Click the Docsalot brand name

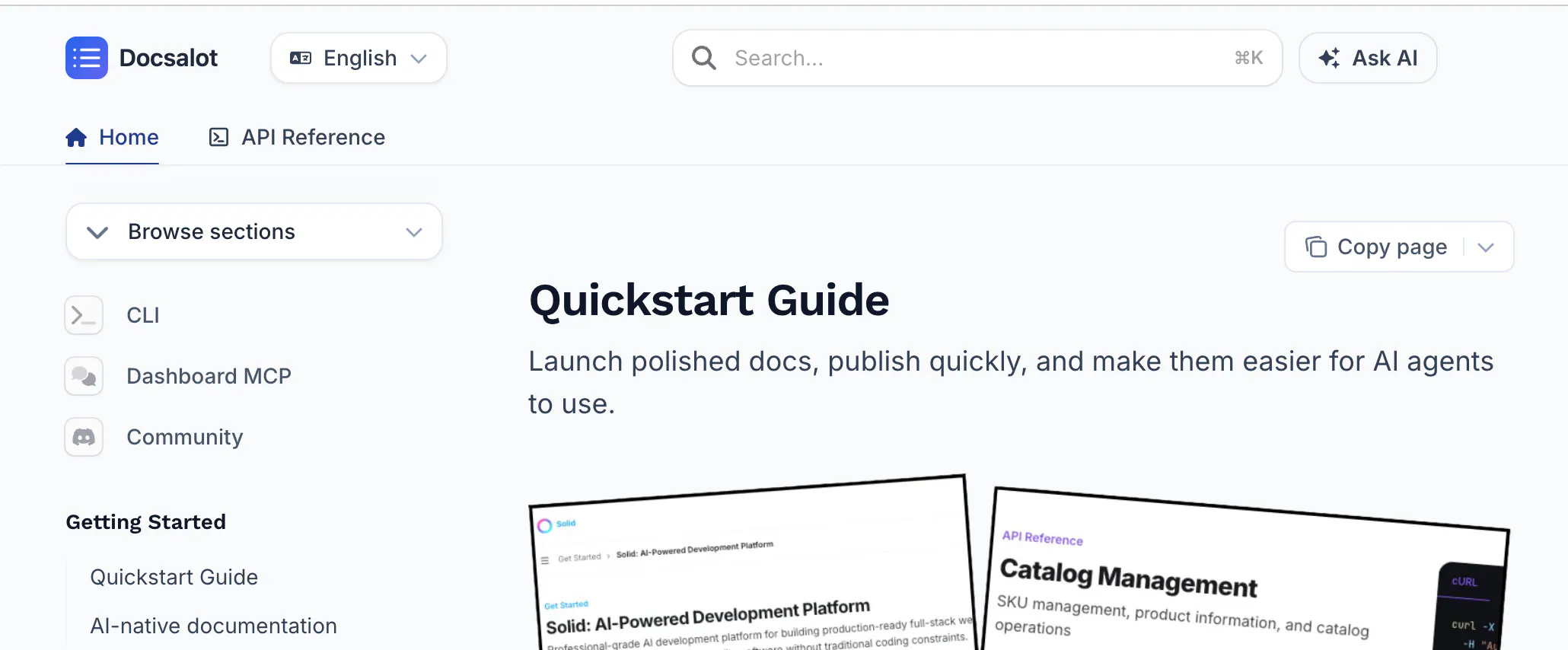coord(168,58)
